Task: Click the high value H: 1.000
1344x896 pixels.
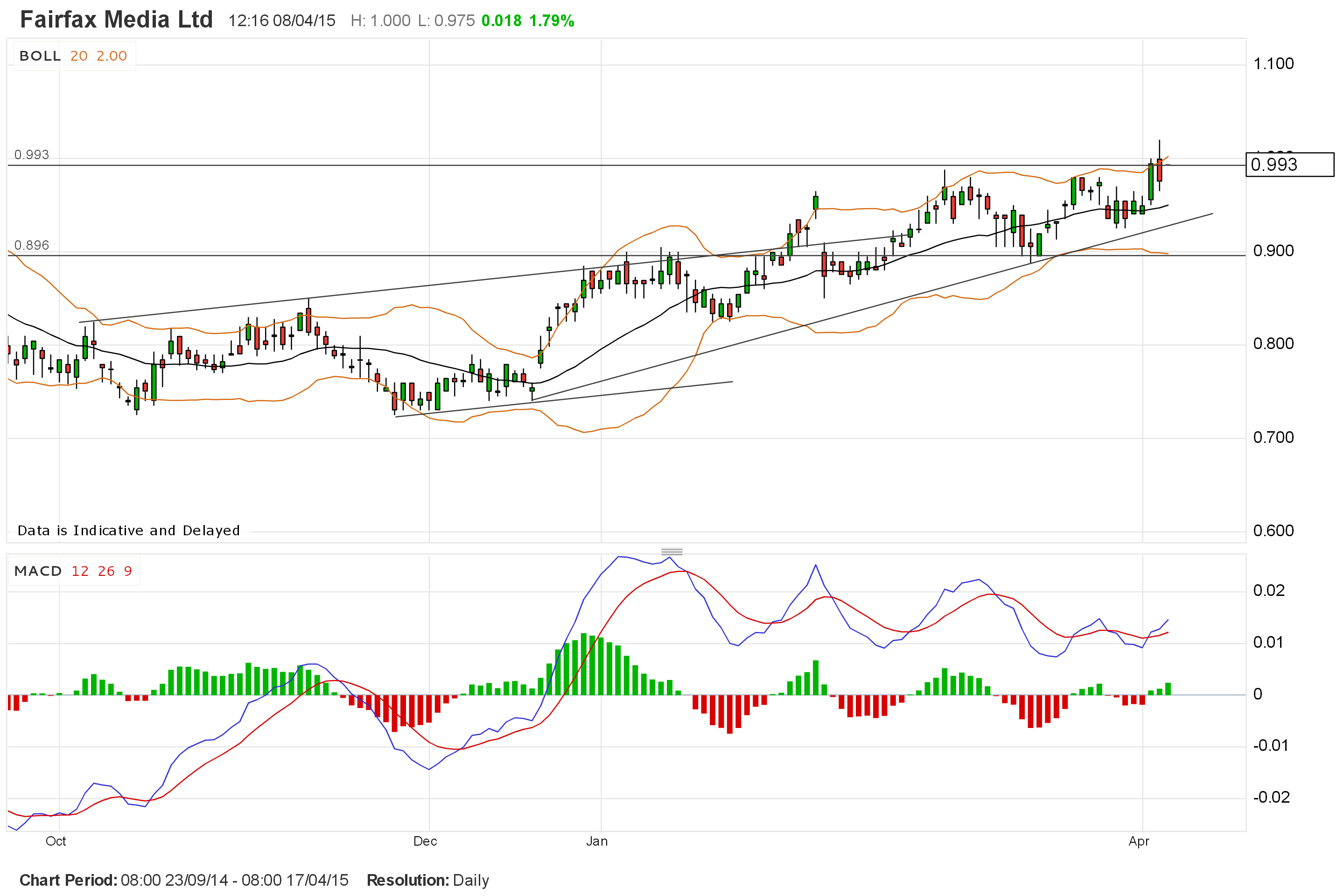Action: coord(381,21)
